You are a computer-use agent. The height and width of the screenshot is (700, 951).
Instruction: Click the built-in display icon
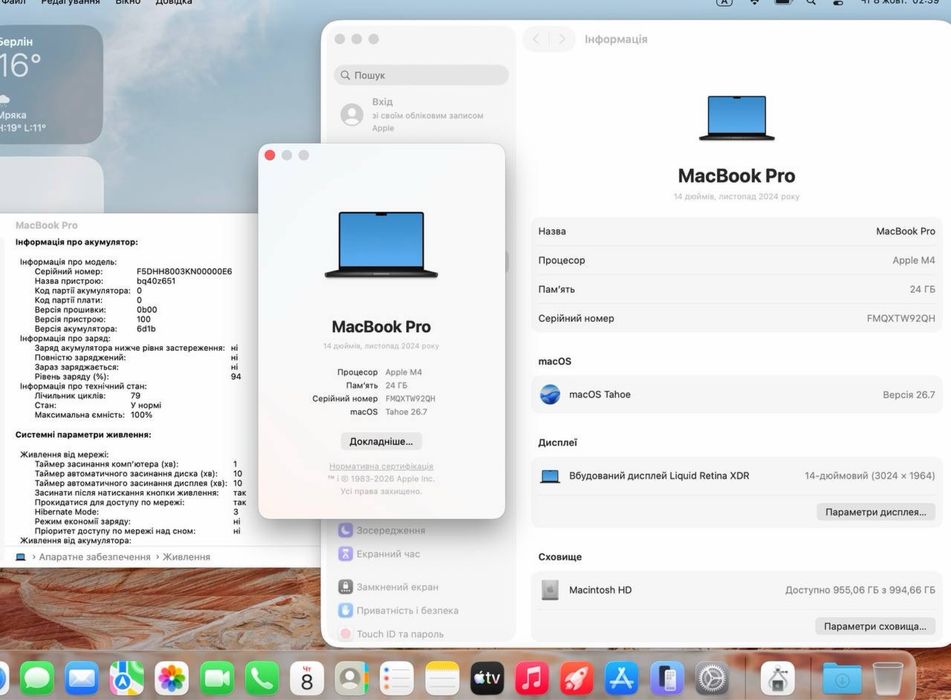pyautogui.click(x=550, y=476)
